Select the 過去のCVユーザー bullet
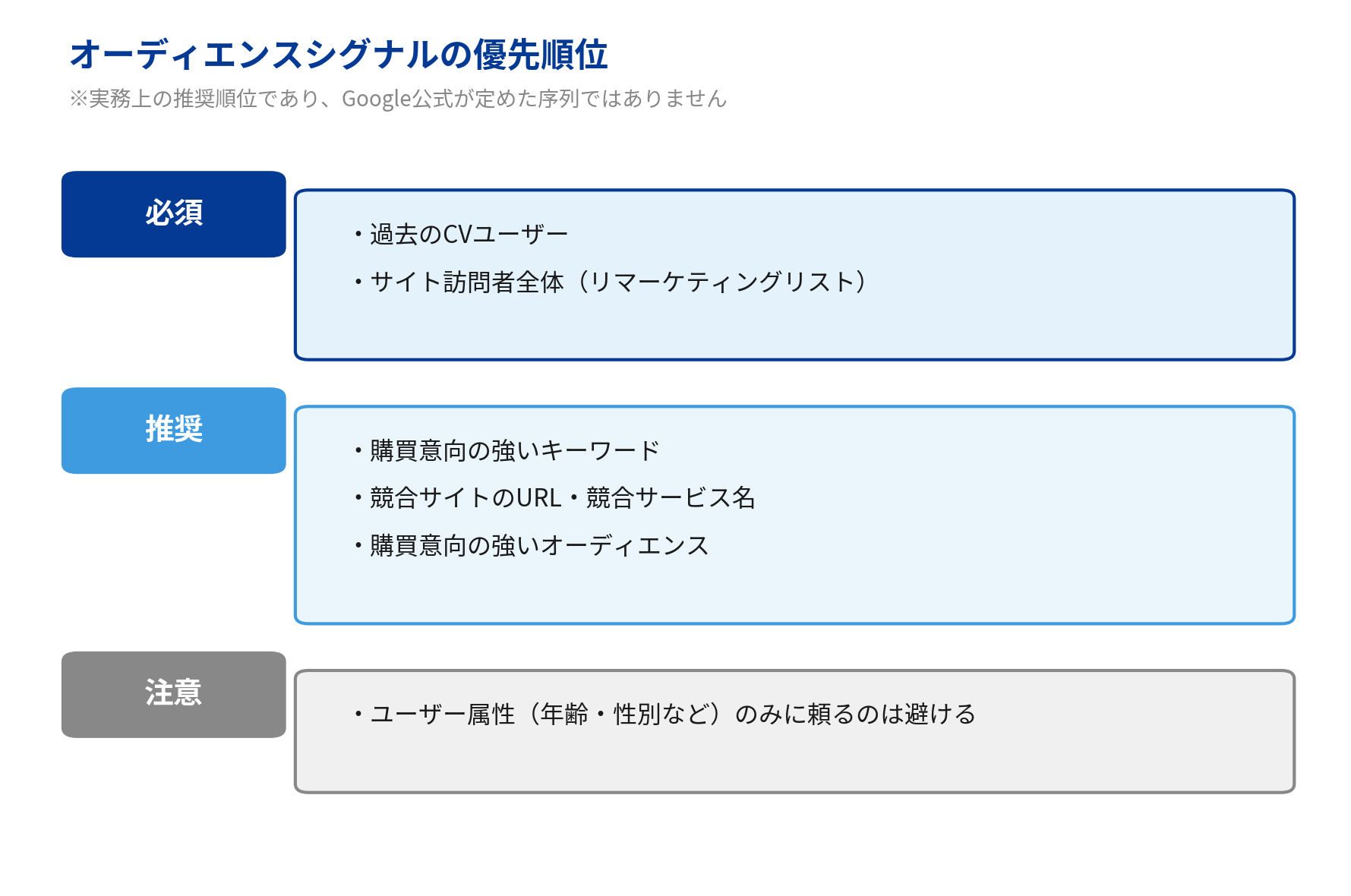 [462, 235]
